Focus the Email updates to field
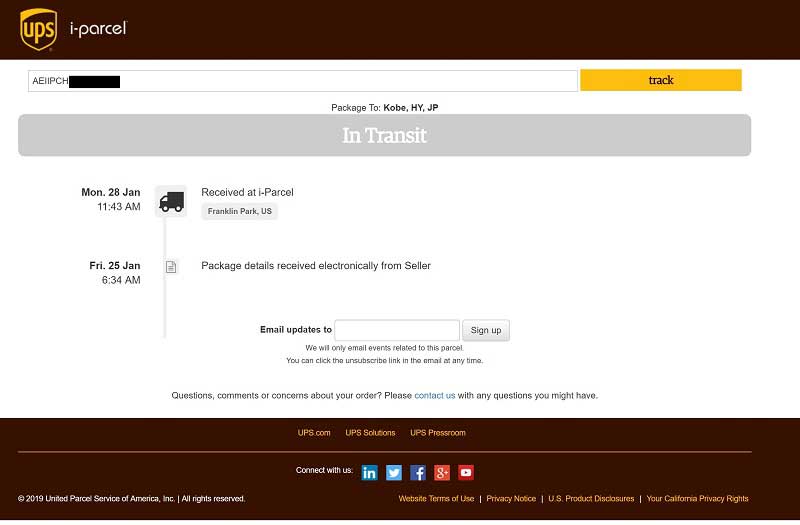Screen dimensions: 800x525 pos(397,330)
